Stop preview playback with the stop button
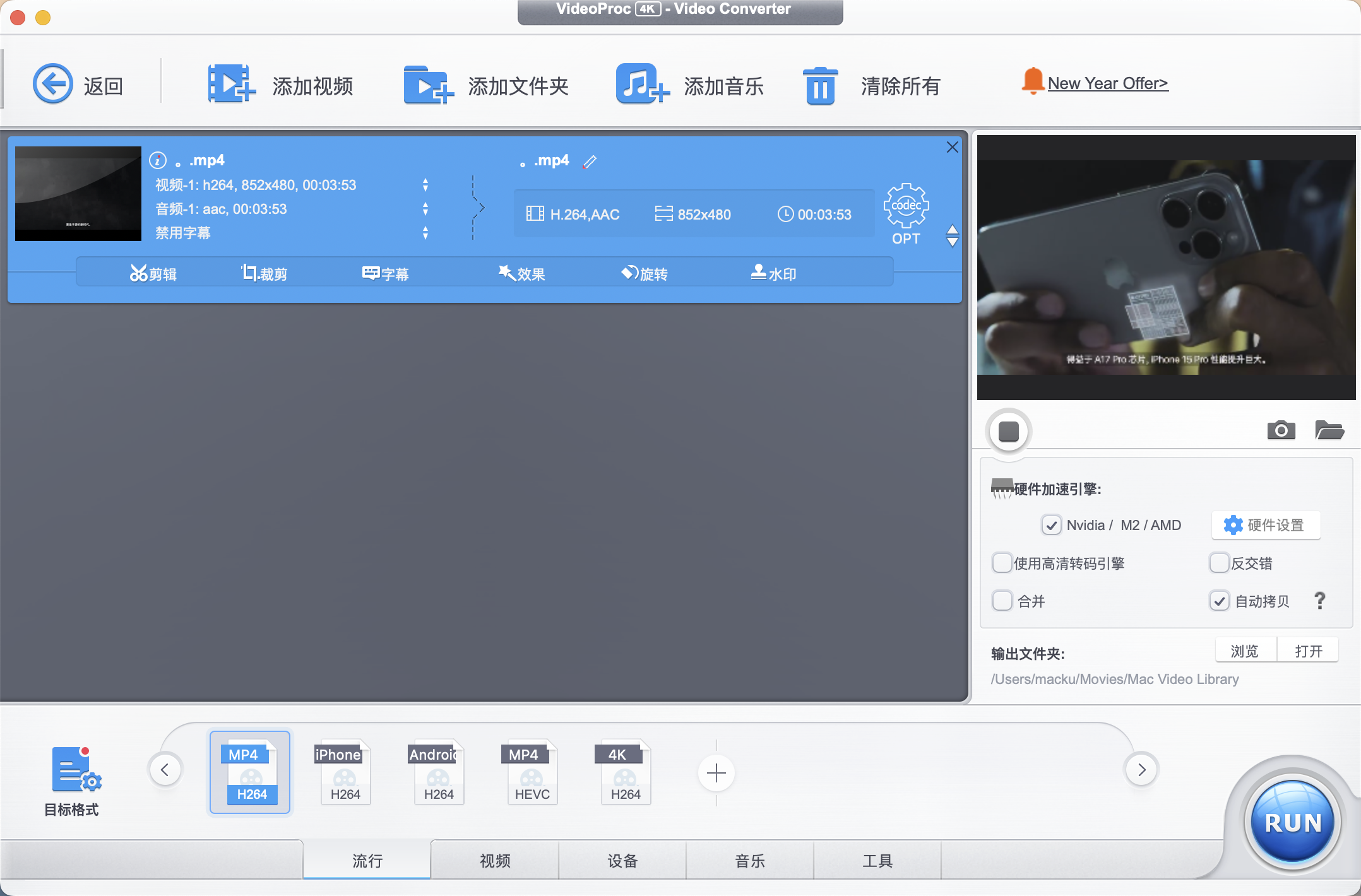This screenshot has height=896, width=1361. pos(1009,432)
